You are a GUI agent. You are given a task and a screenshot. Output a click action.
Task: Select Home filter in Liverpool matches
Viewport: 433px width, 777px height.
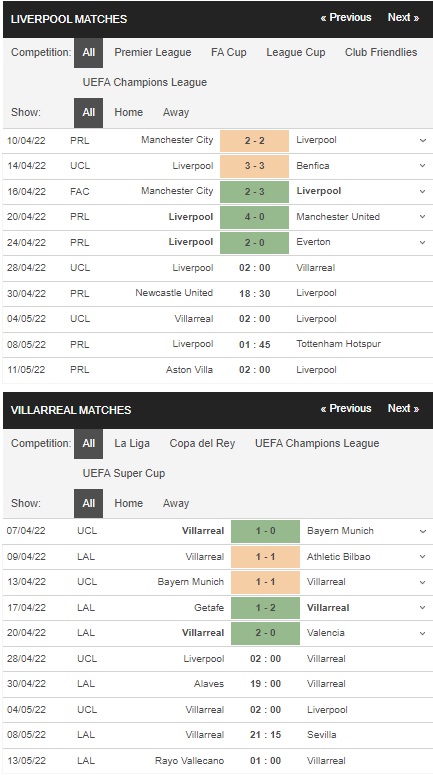point(128,112)
